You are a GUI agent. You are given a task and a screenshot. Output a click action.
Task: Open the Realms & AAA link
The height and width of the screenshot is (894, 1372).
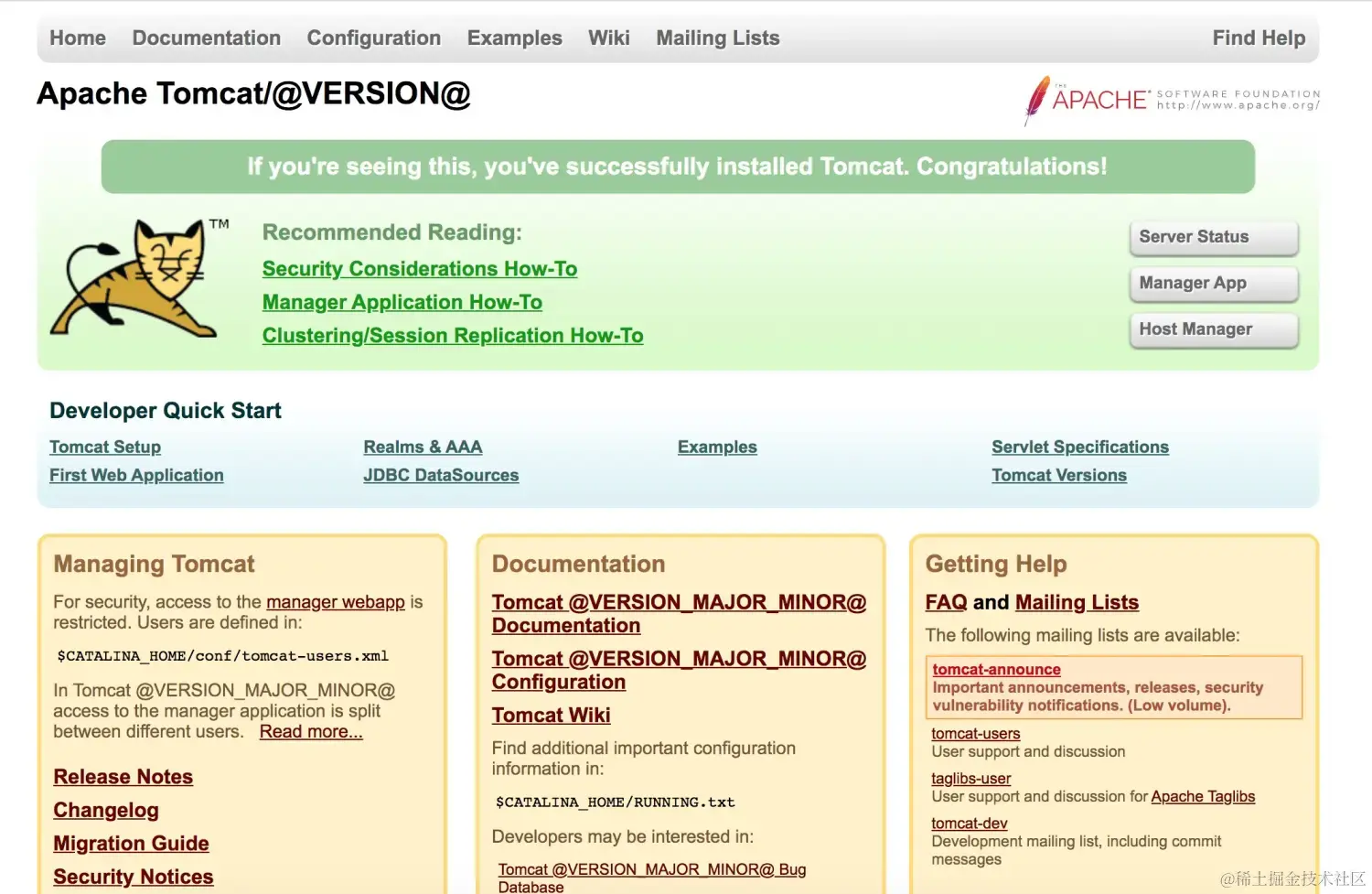423,447
